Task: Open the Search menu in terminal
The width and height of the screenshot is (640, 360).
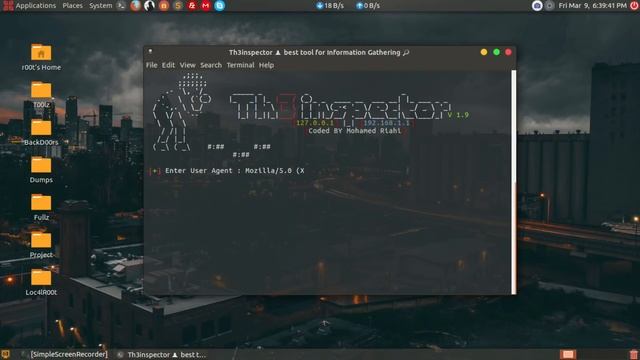Action: 211,65
